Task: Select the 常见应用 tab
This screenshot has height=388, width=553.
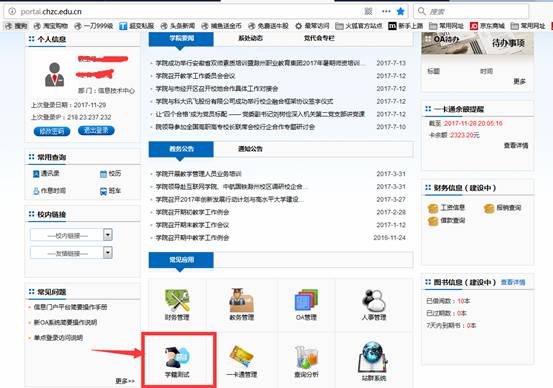Action: coord(181,260)
